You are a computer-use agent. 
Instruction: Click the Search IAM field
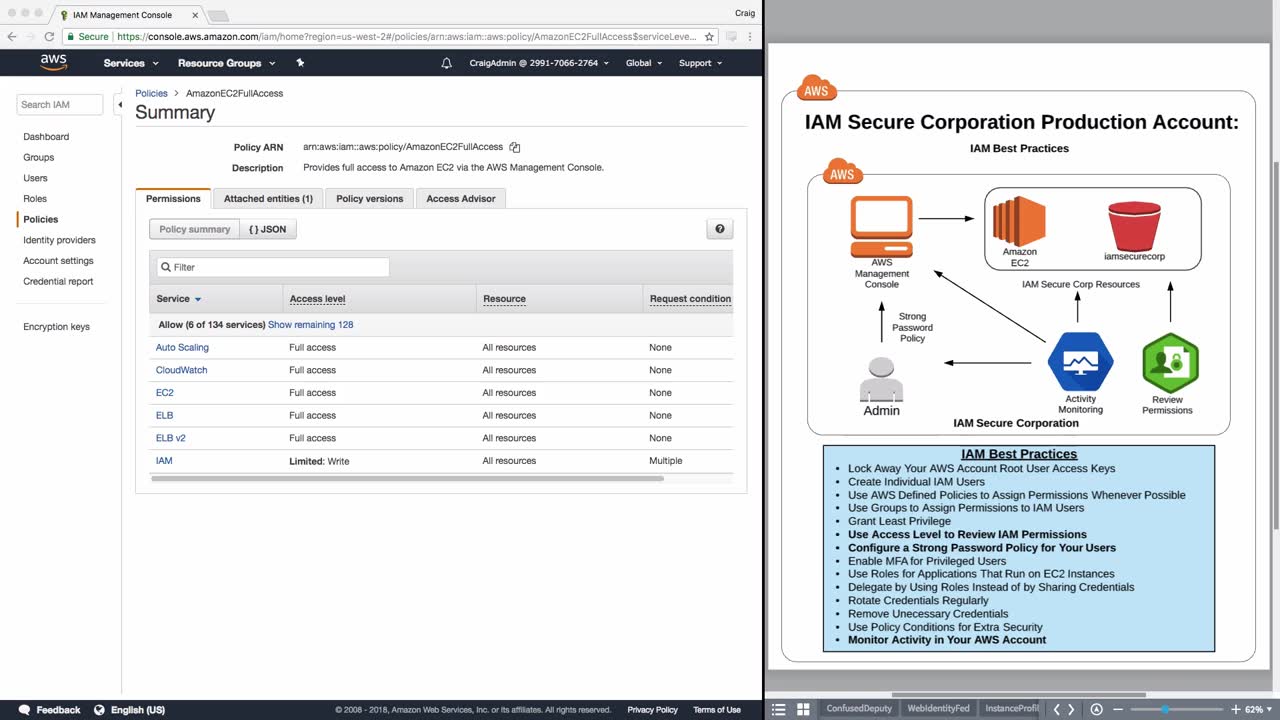[x=60, y=104]
